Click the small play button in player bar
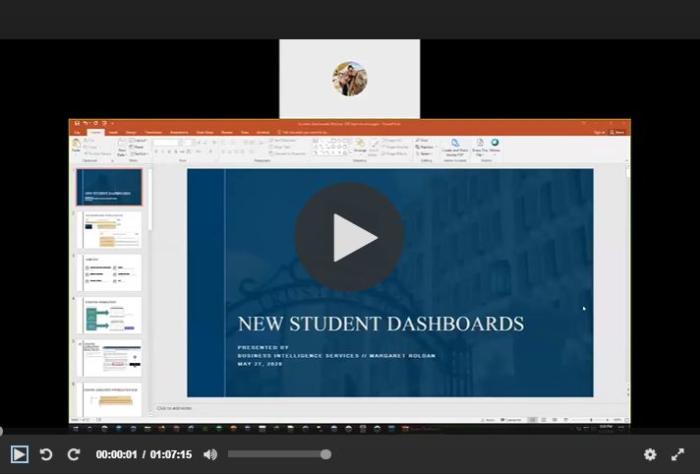The width and height of the screenshot is (700, 475). click(19, 454)
